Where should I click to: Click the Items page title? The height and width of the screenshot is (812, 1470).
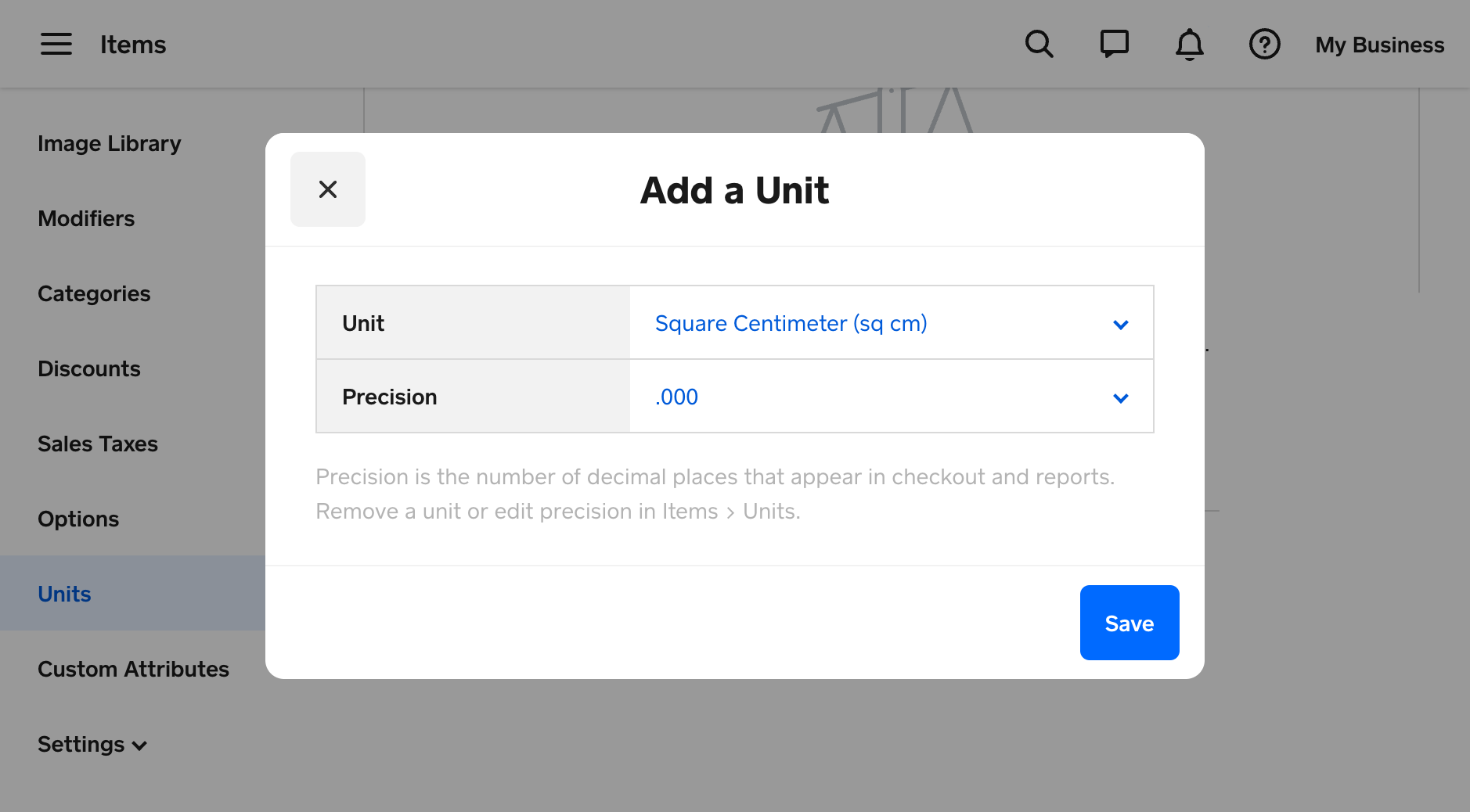click(133, 45)
